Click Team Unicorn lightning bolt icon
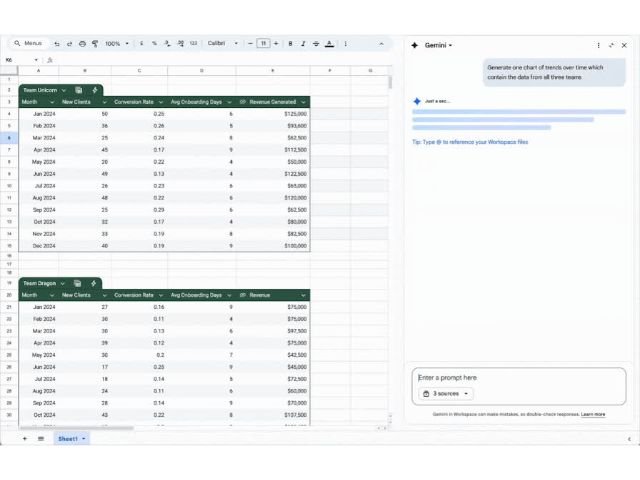The image size is (640, 480). pos(95,90)
